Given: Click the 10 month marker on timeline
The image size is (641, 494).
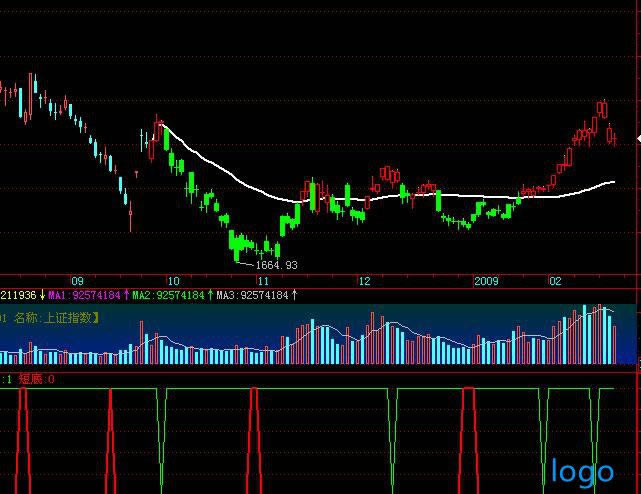Looking at the screenshot, I should 173,282.
